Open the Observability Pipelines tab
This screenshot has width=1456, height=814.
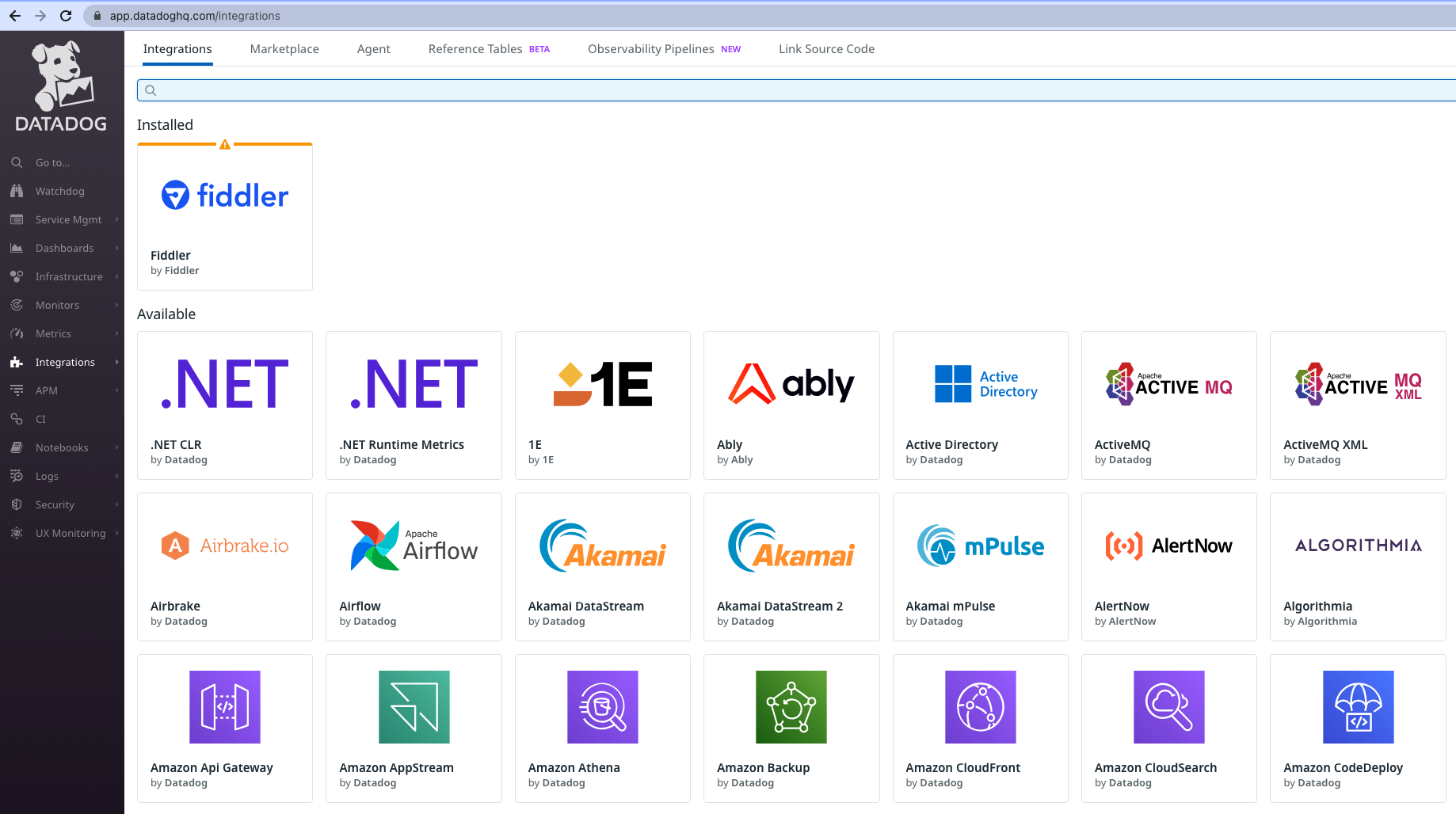pos(664,49)
